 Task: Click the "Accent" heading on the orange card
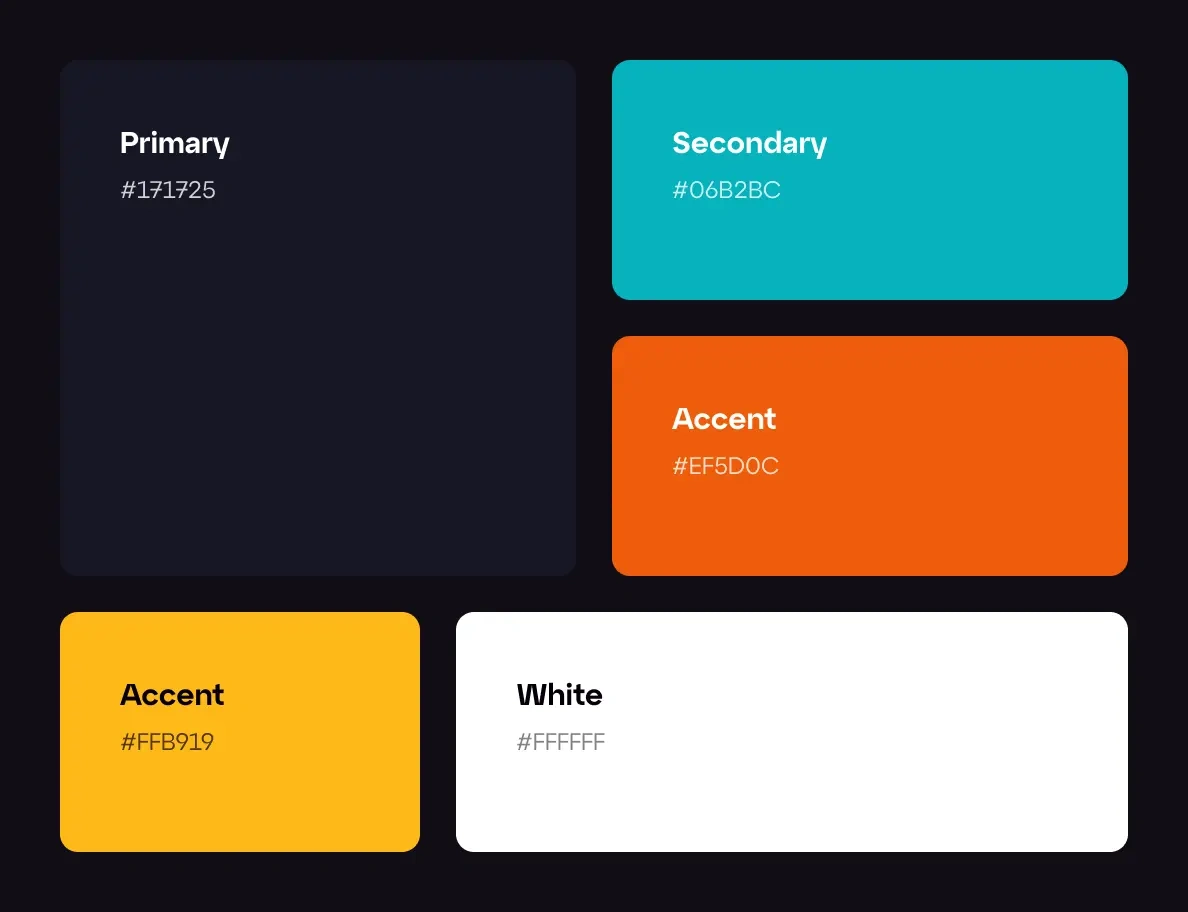click(724, 419)
